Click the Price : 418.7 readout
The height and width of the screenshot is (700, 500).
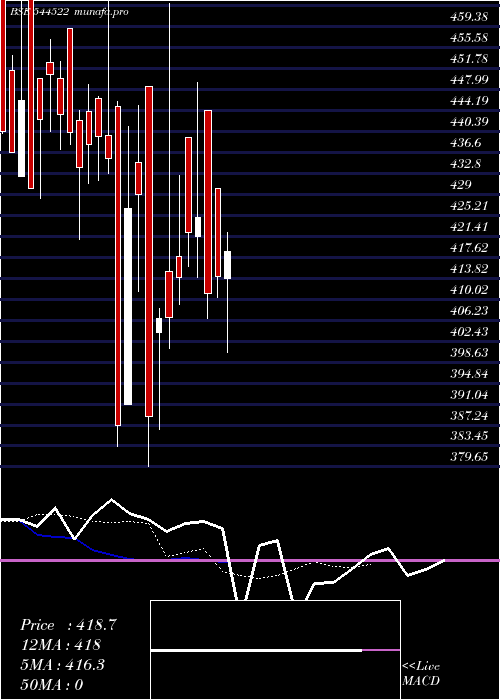[x=68, y=625]
